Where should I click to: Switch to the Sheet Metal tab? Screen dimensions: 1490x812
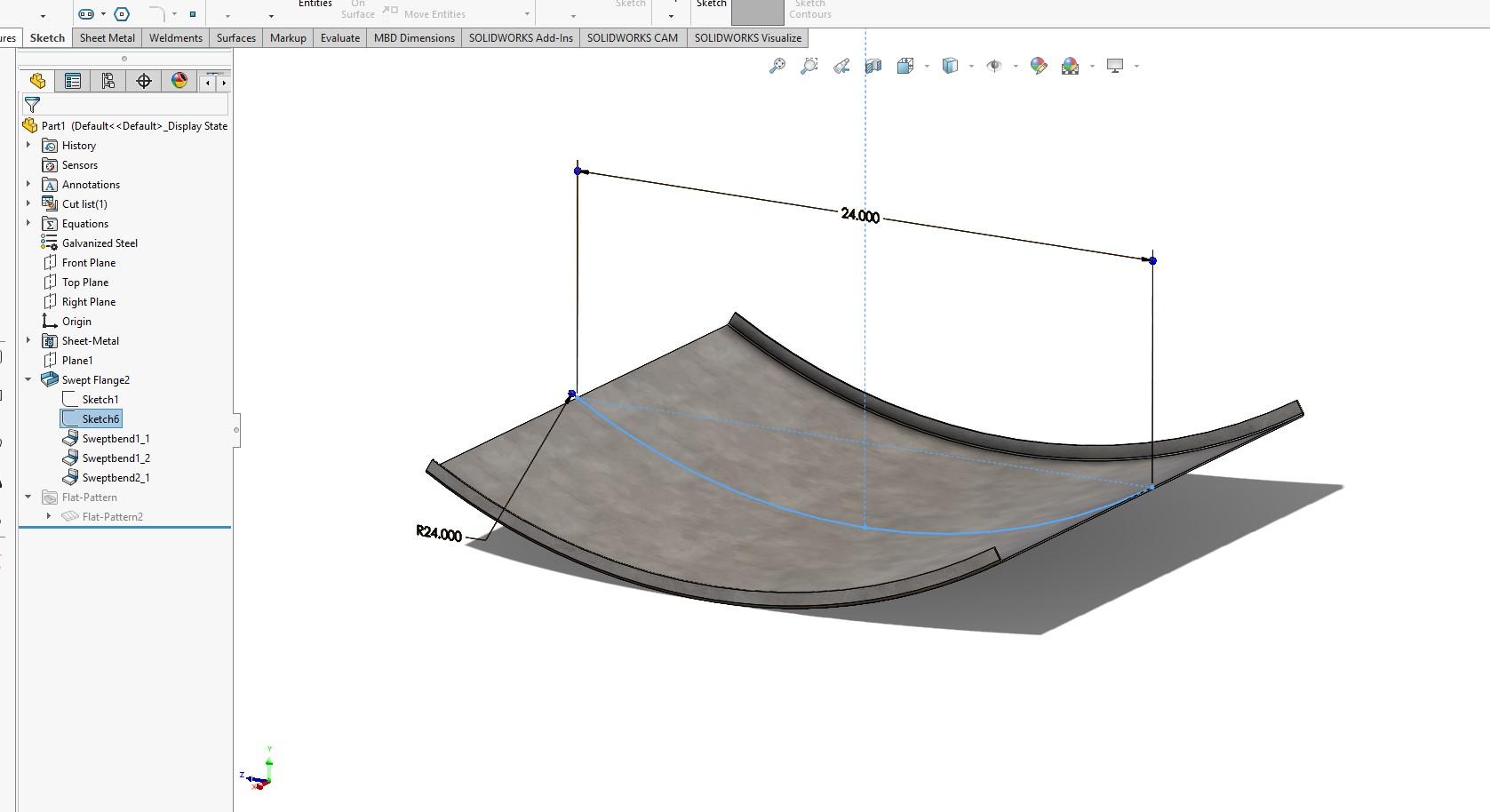[x=106, y=37]
